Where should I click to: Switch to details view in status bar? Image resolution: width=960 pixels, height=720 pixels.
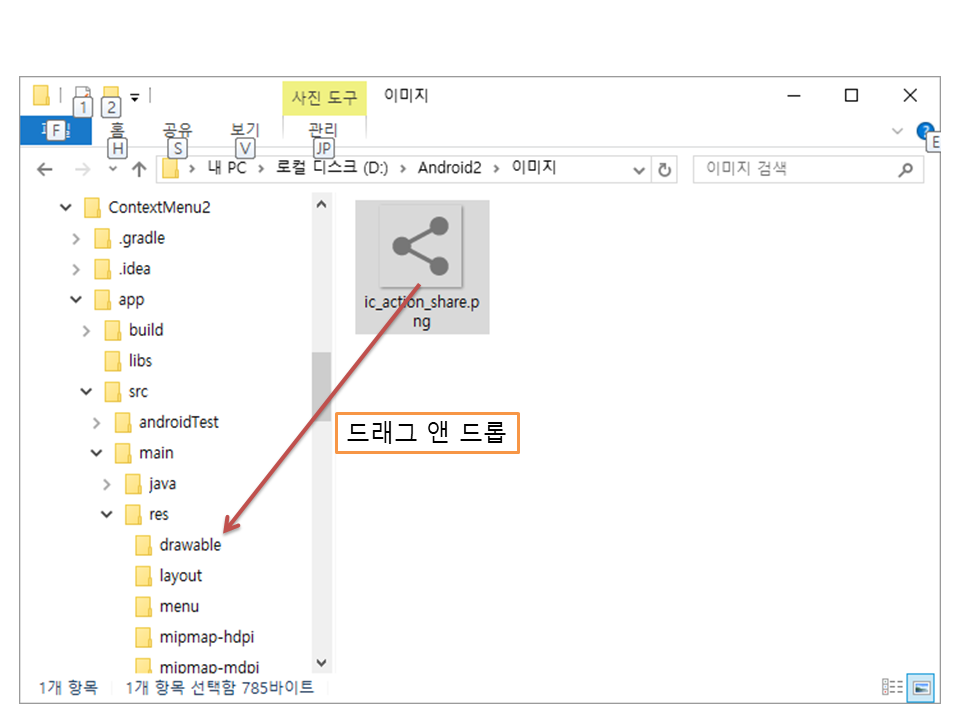[x=892, y=687]
